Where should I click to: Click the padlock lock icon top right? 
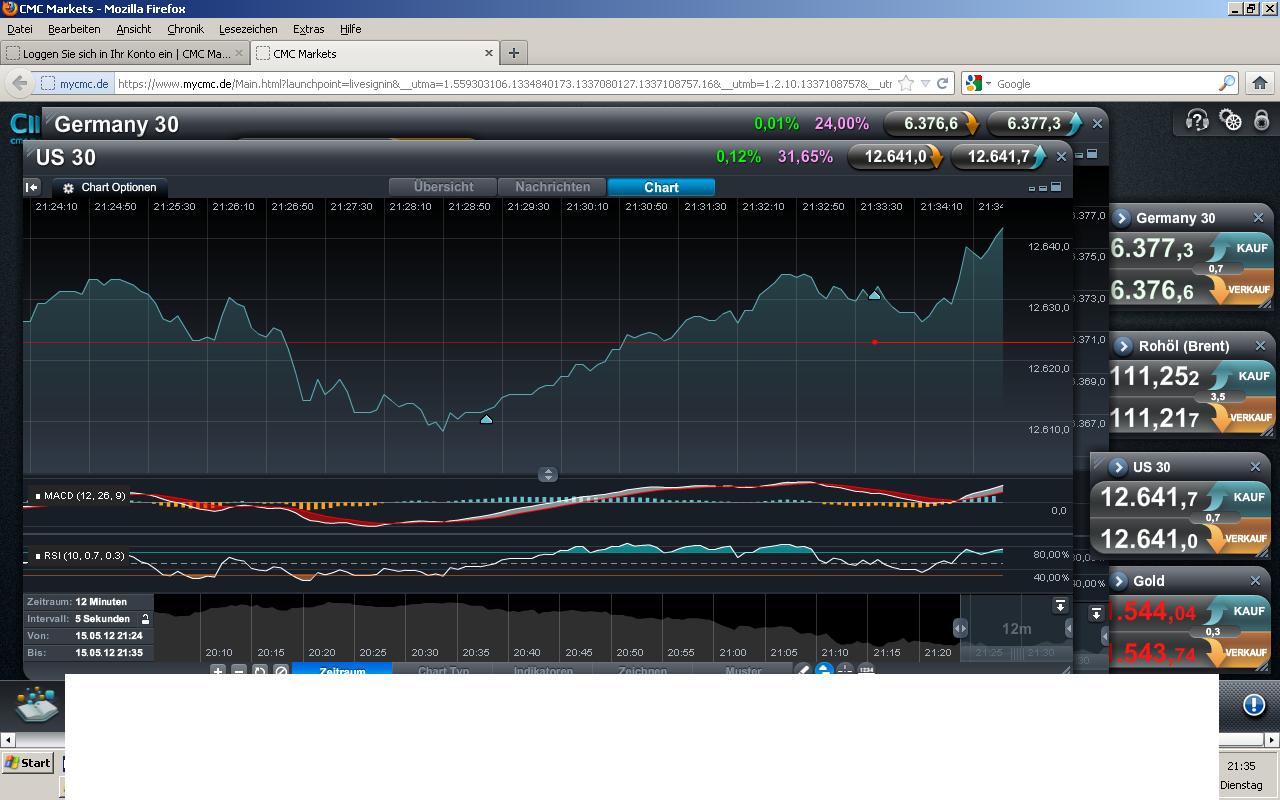(1262, 120)
